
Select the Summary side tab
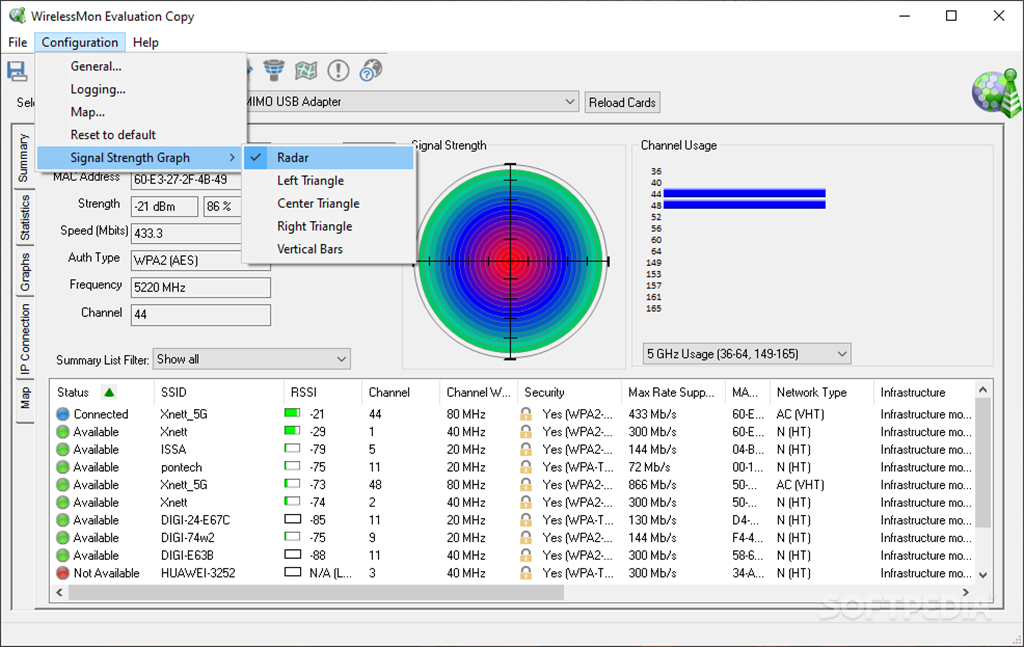[x=23, y=157]
